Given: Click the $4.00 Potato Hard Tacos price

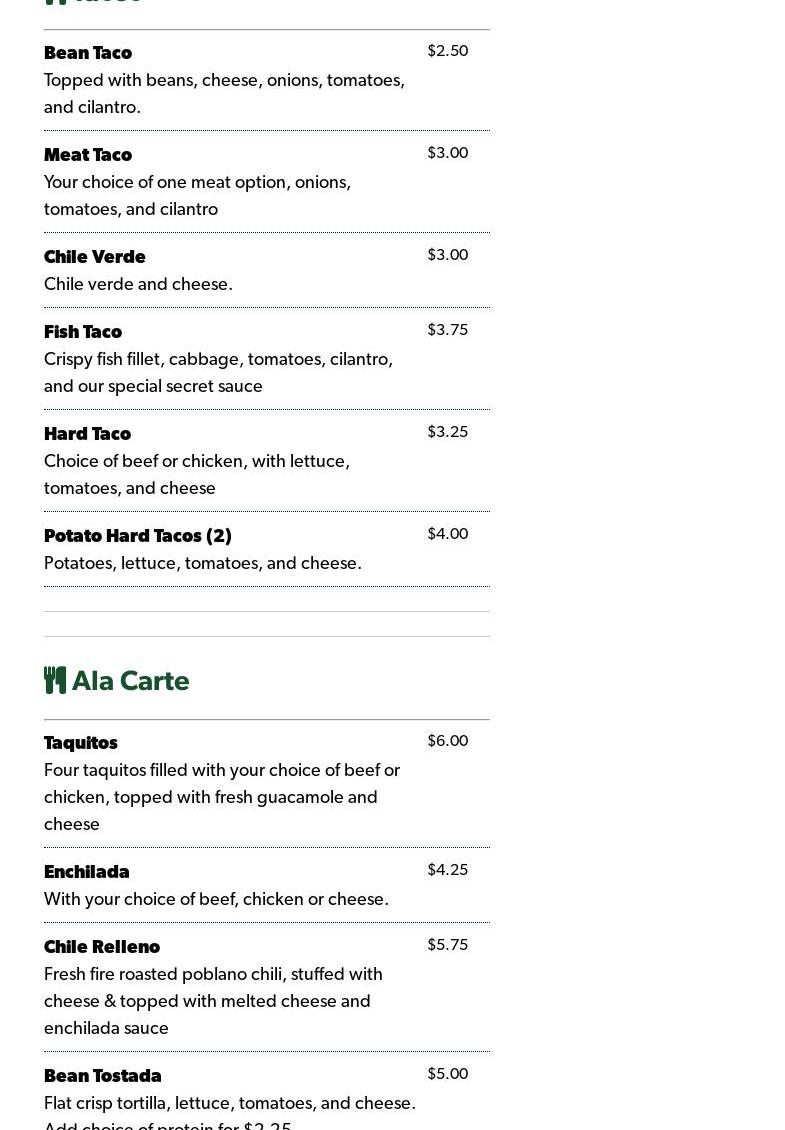Looking at the screenshot, I should pos(447,534).
